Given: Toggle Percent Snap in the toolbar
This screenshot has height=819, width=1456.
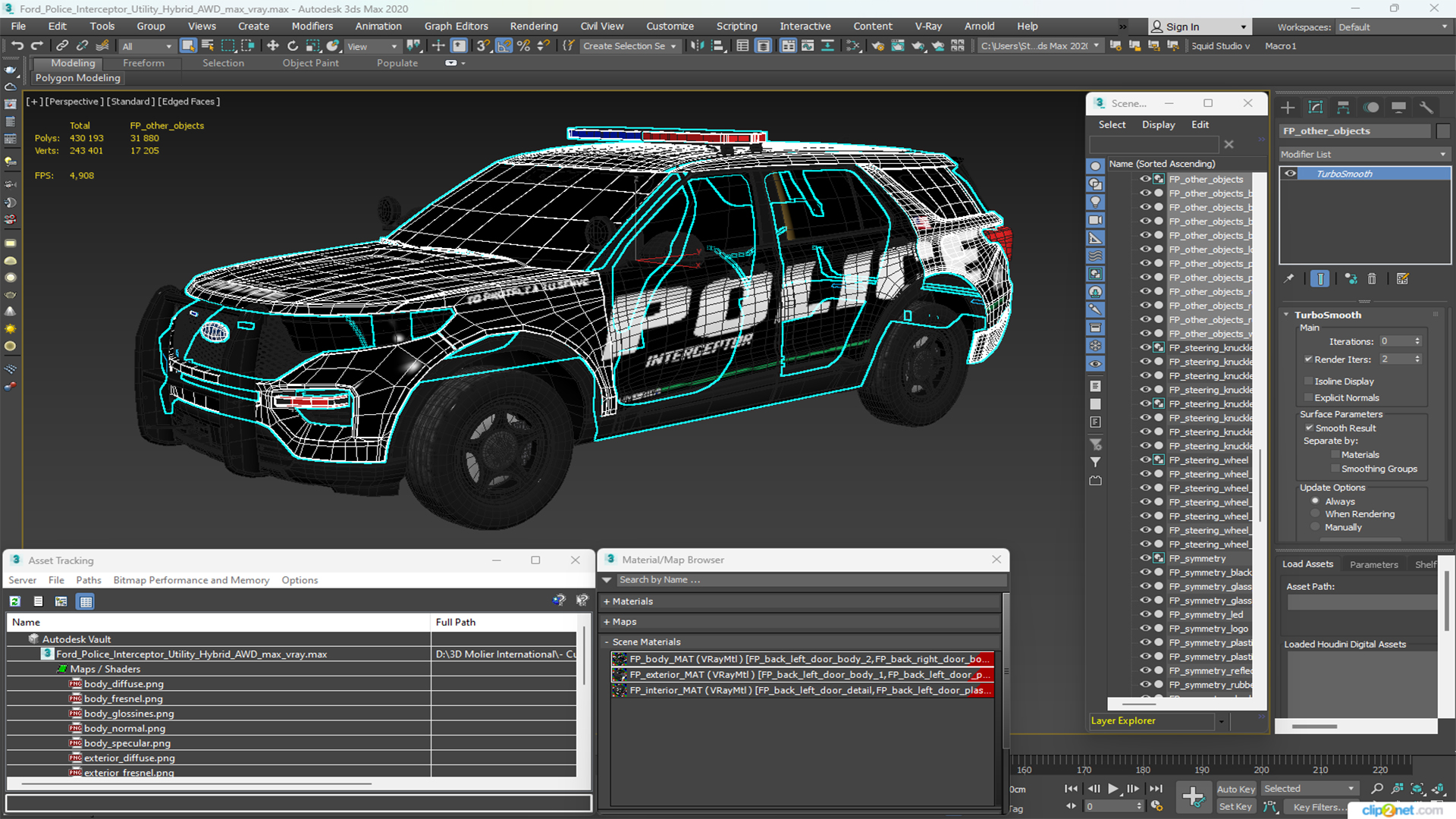Looking at the screenshot, I should click(523, 46).
